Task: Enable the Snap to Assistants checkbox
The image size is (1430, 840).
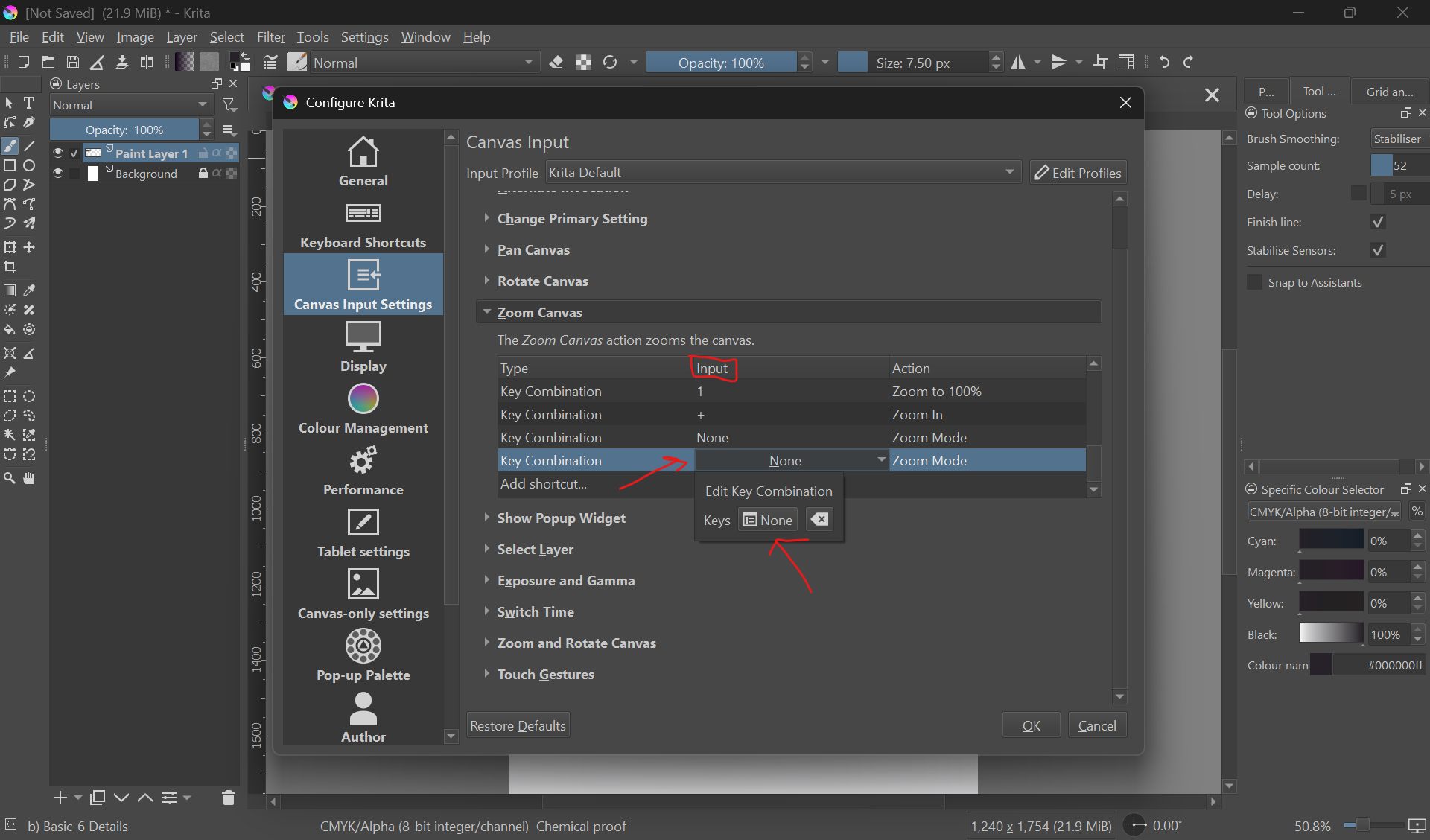Action: coord(1255,282)
